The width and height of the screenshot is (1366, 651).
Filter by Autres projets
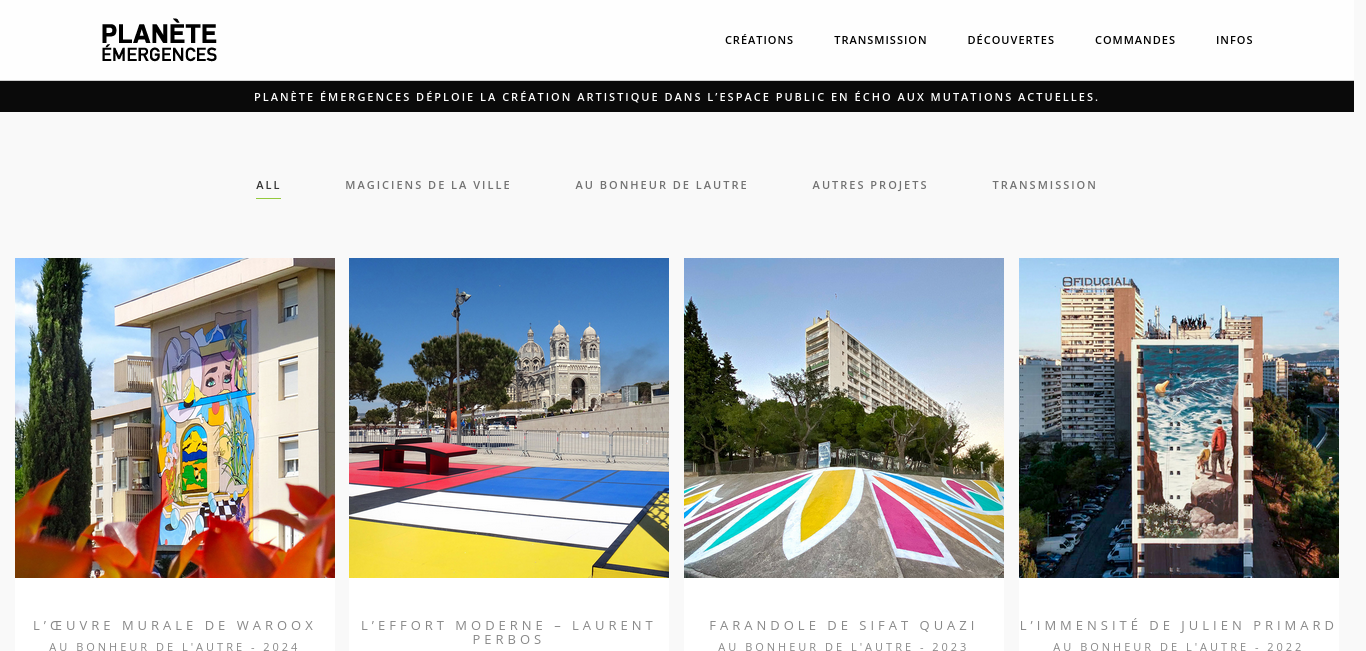[870, 185]
